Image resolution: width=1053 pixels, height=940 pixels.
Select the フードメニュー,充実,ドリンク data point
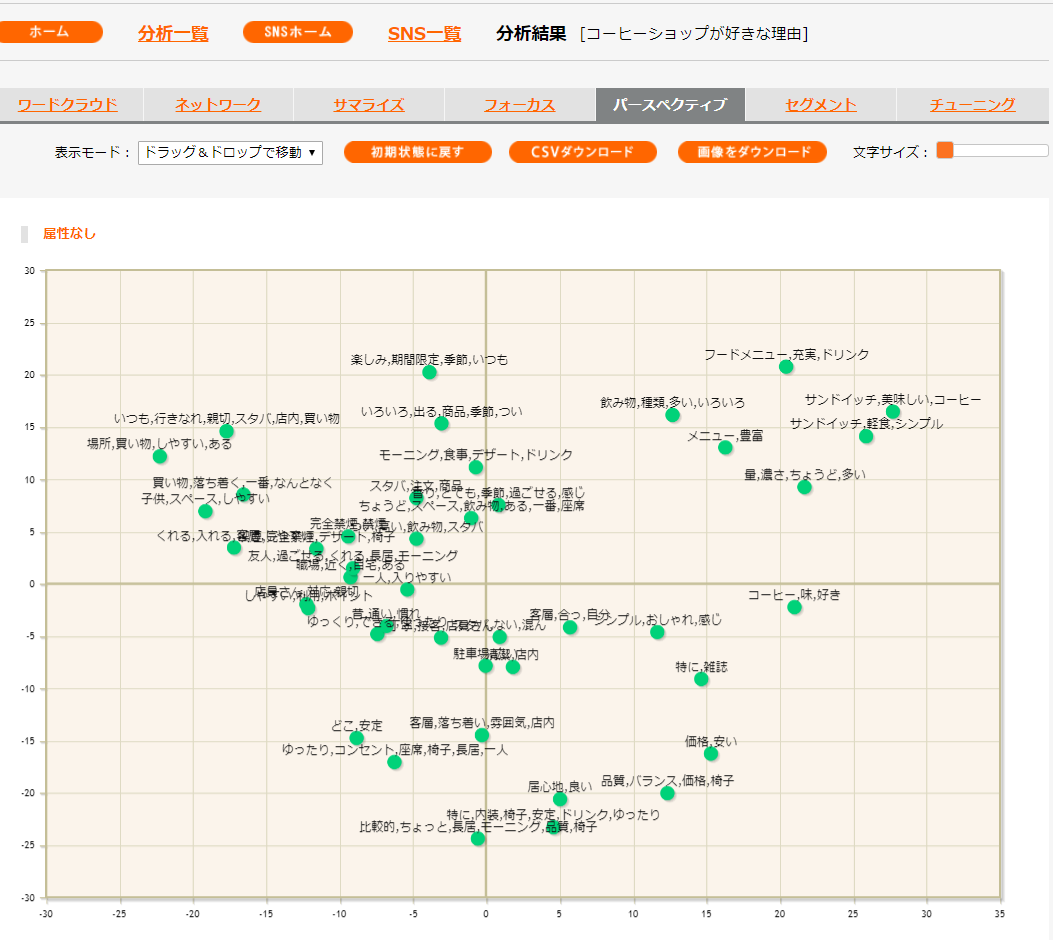(x=786, y=367)
